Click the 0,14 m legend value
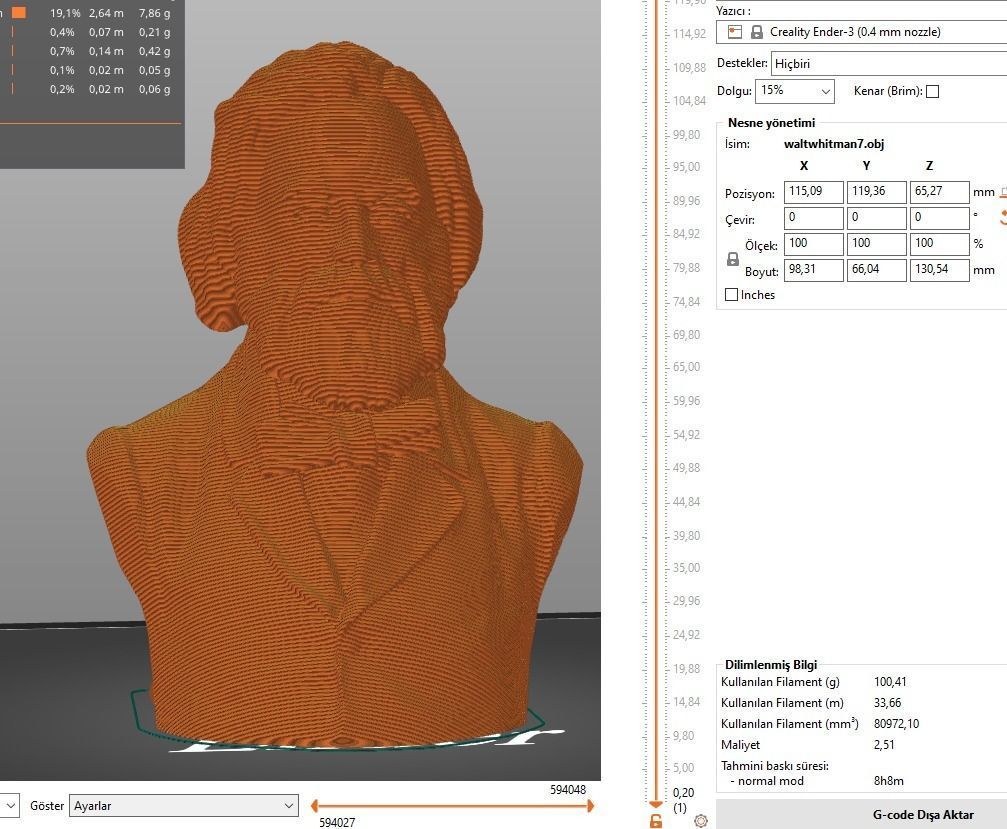The width and height of the screenshot is (1007, 829). (x=106, y=51)
